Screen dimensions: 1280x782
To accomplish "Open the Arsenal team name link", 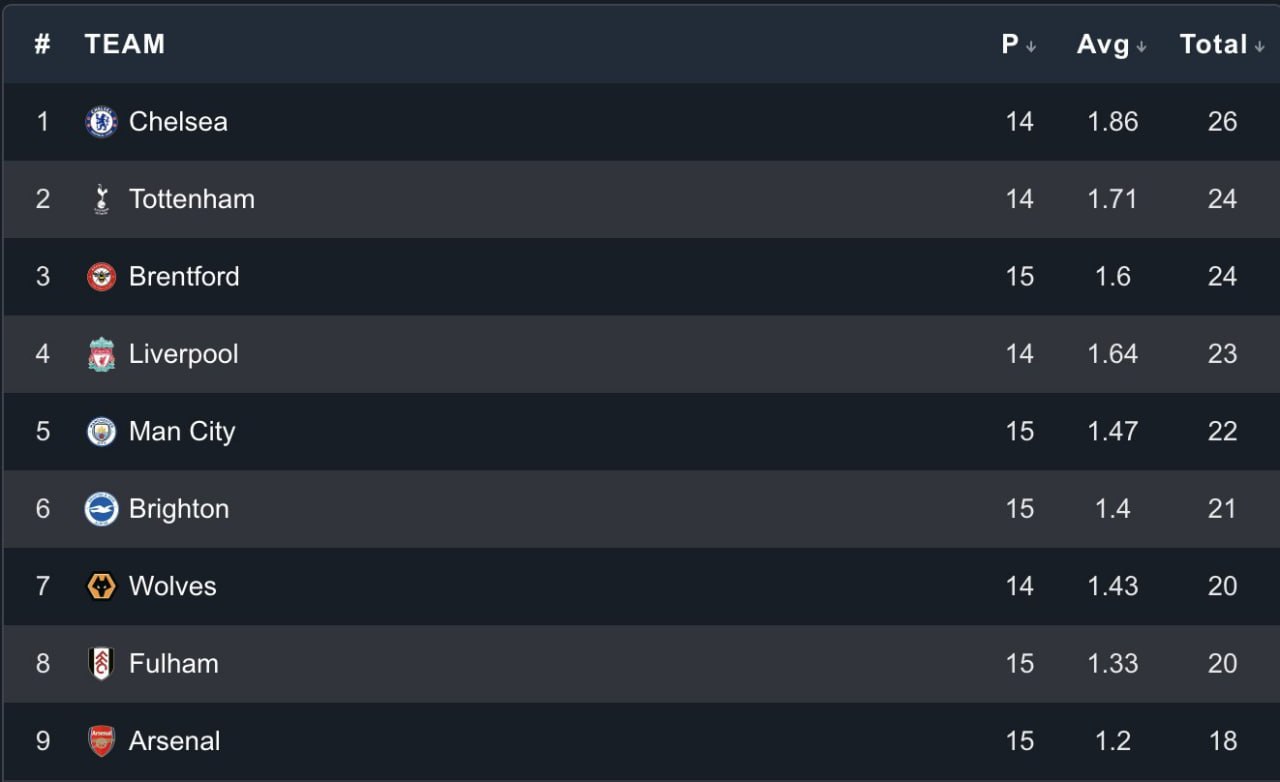I will (x=175, y=741).
